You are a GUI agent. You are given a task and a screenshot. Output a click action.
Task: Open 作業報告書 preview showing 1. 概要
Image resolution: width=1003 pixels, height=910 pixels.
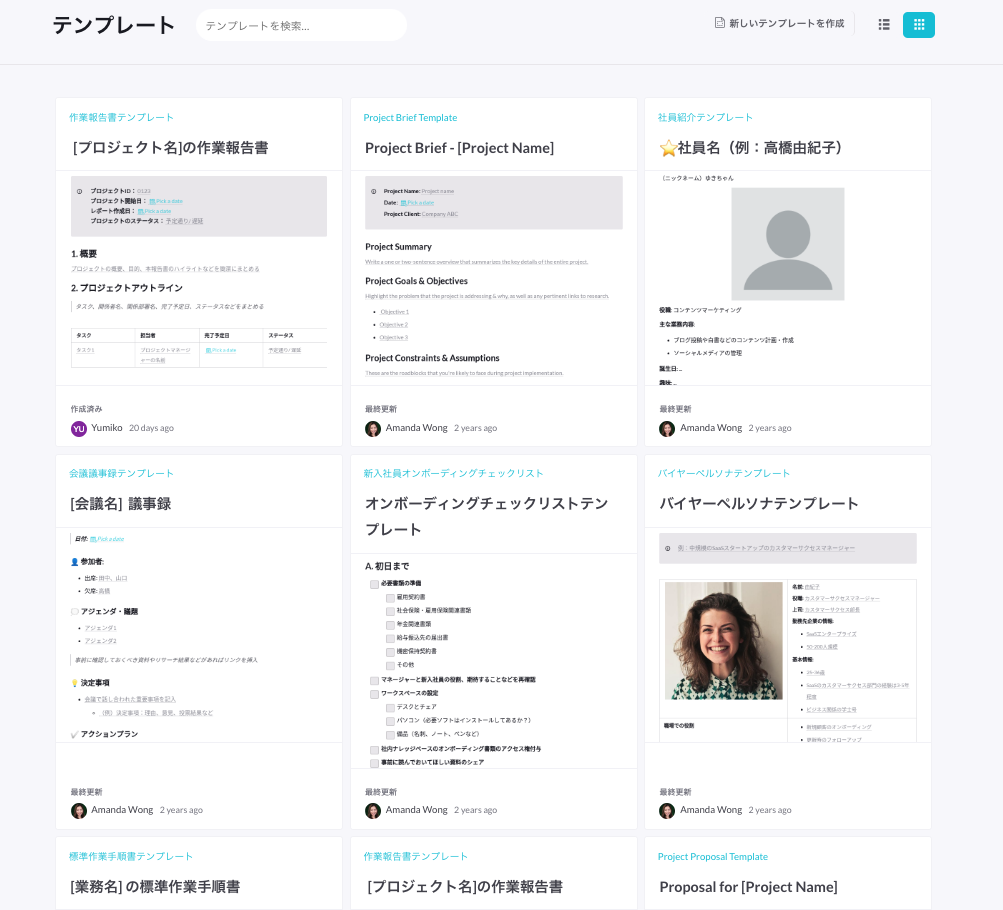click(199, 278)
